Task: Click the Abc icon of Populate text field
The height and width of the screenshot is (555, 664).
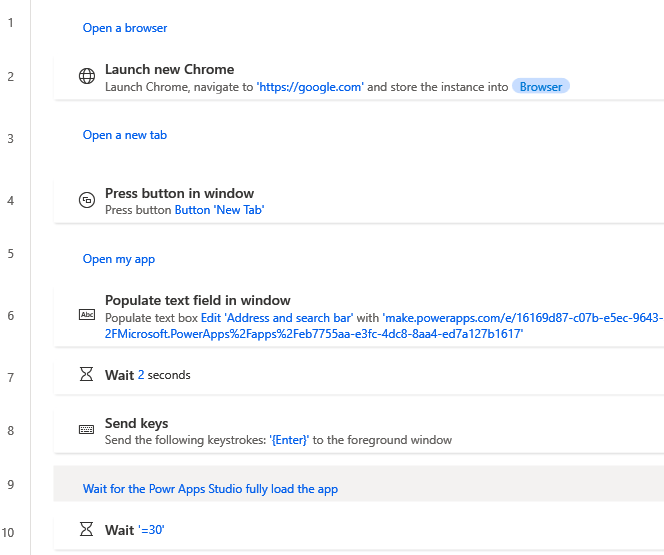Action: [87, 315]
